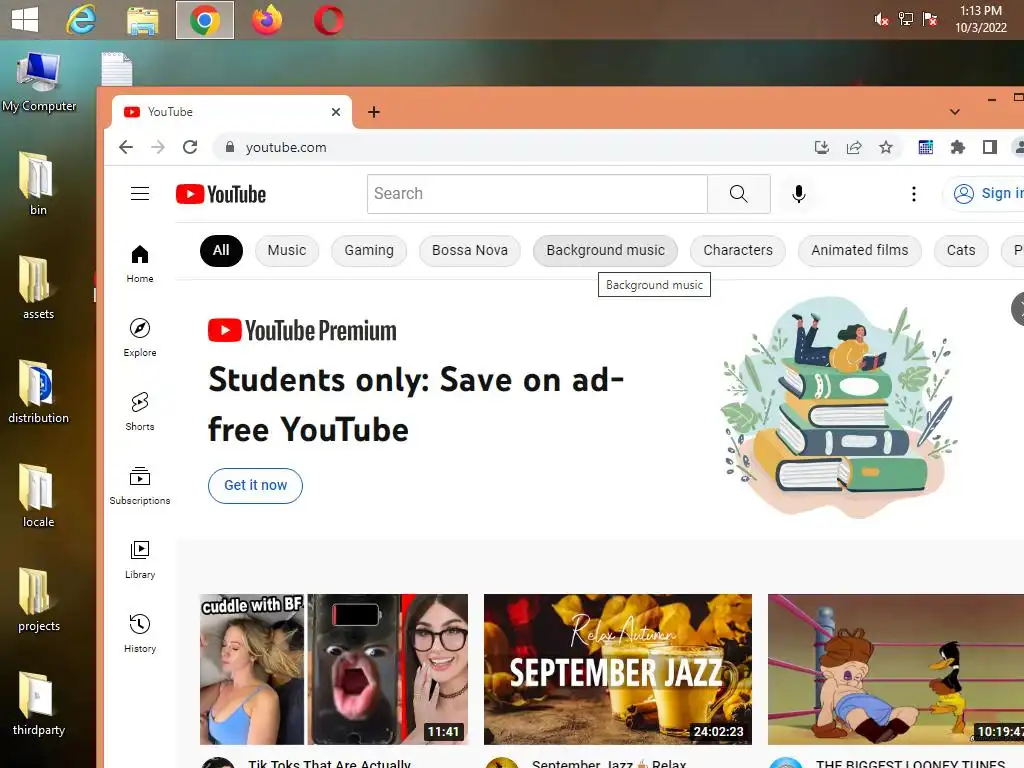
Task: Open the Chrome extensions puzzle menu
Action: pos(957,147)
